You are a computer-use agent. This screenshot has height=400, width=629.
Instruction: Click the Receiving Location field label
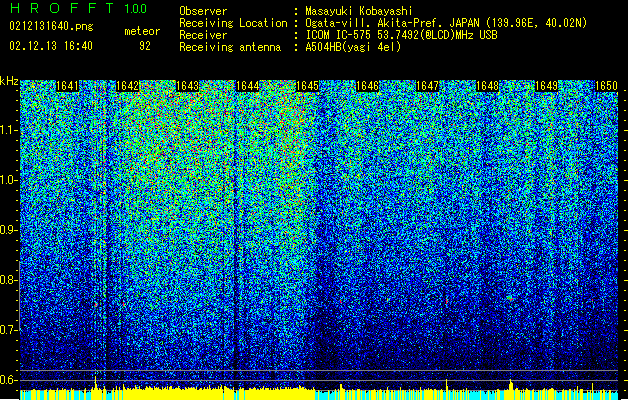pyautogui.click(x=233, y=23)
